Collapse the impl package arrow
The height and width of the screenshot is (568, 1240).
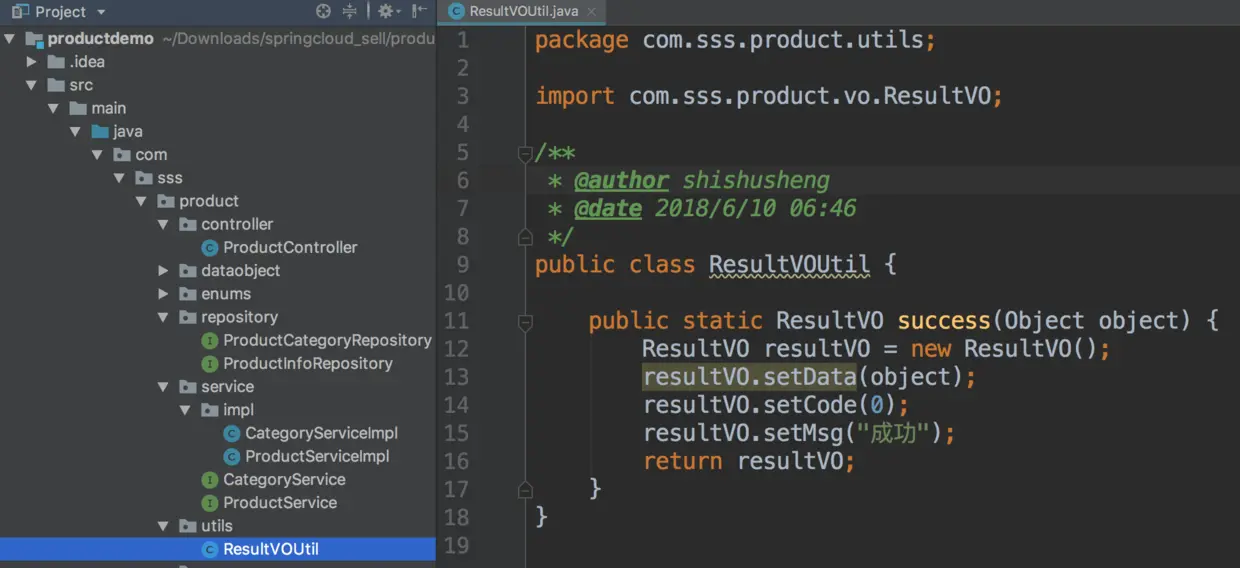point(186,410)
